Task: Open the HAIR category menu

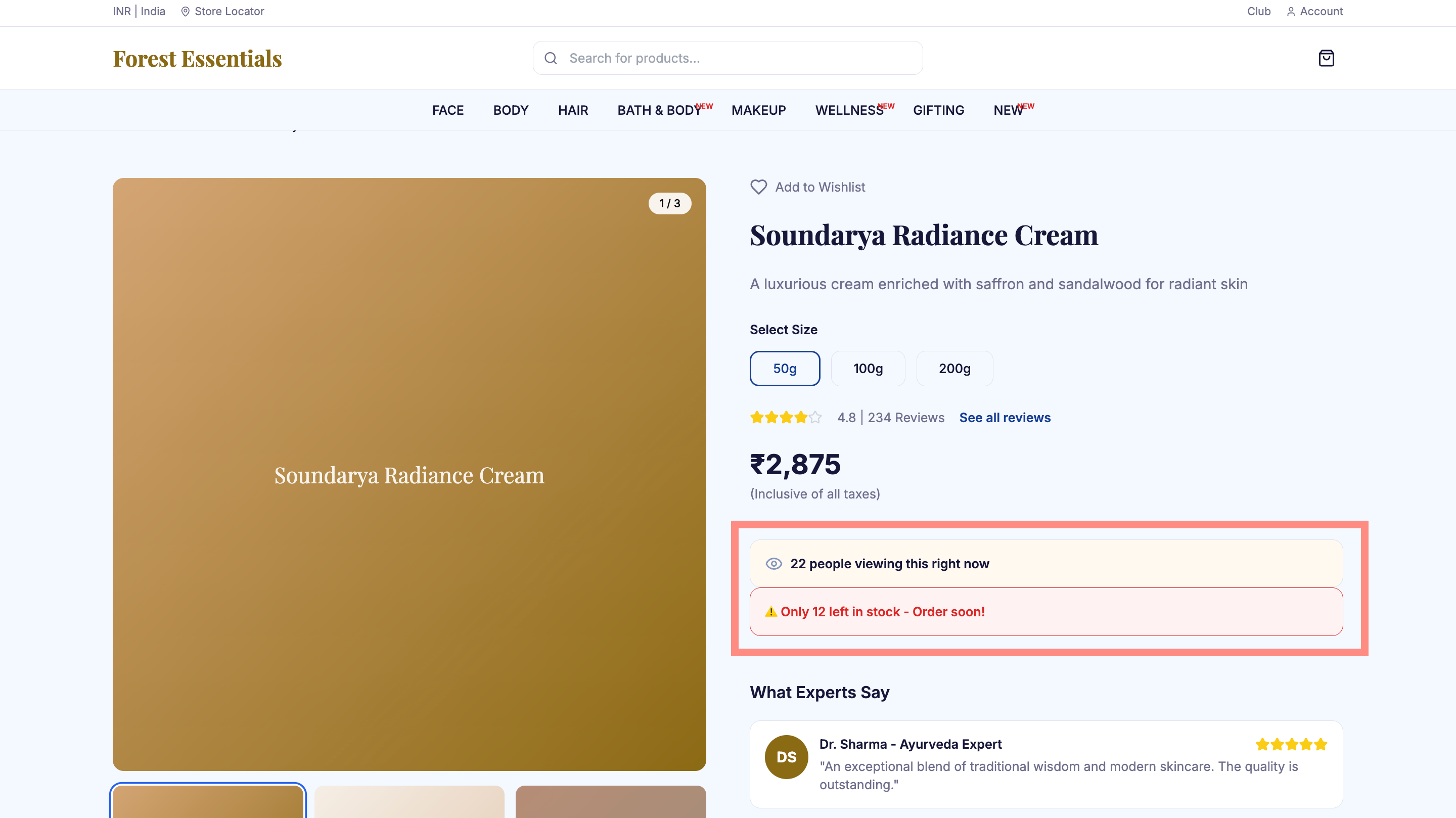Action: (573, 110)
